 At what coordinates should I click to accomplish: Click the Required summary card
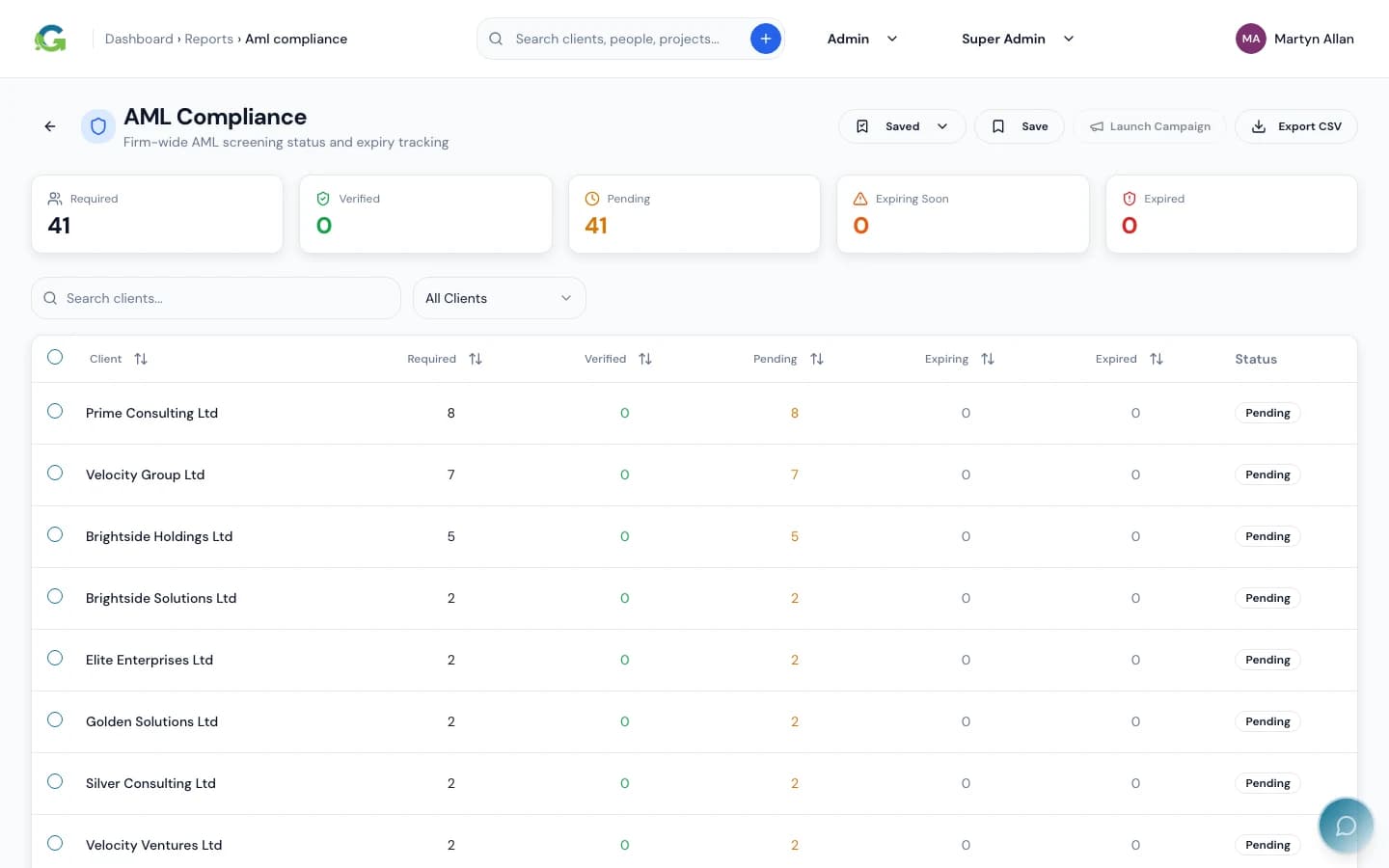coord(157,214)
